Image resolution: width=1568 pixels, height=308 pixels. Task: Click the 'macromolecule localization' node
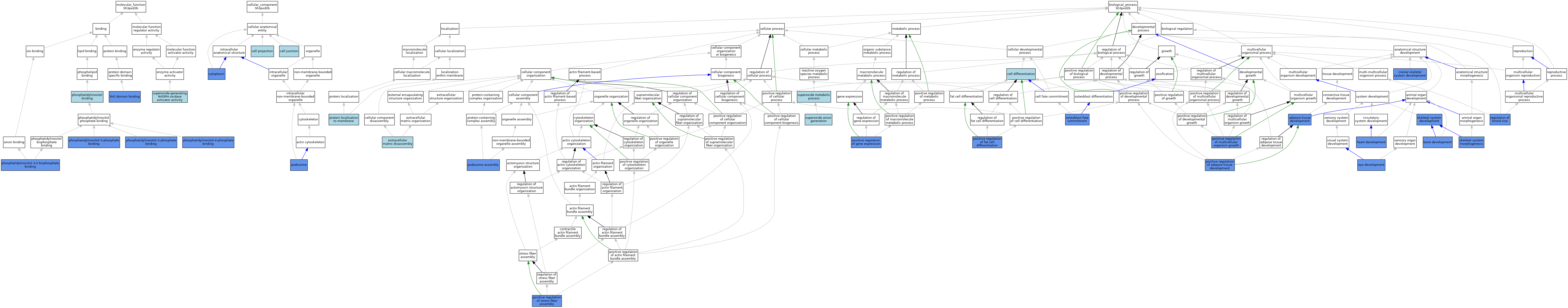[x=415, y=51]
